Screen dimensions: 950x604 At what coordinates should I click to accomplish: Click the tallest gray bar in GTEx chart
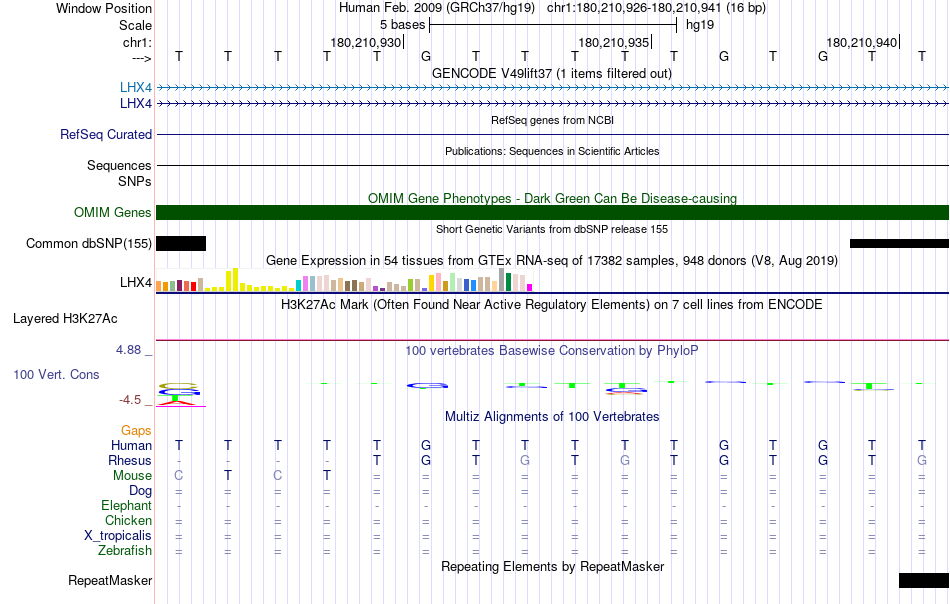point(502,280)
